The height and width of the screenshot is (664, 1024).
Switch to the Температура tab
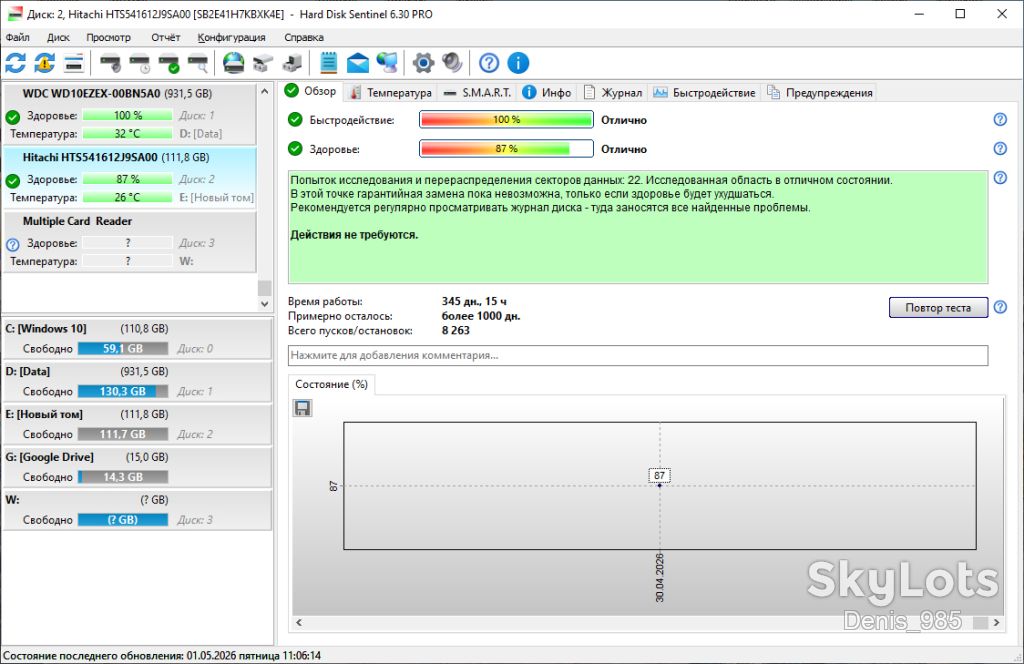391,93
